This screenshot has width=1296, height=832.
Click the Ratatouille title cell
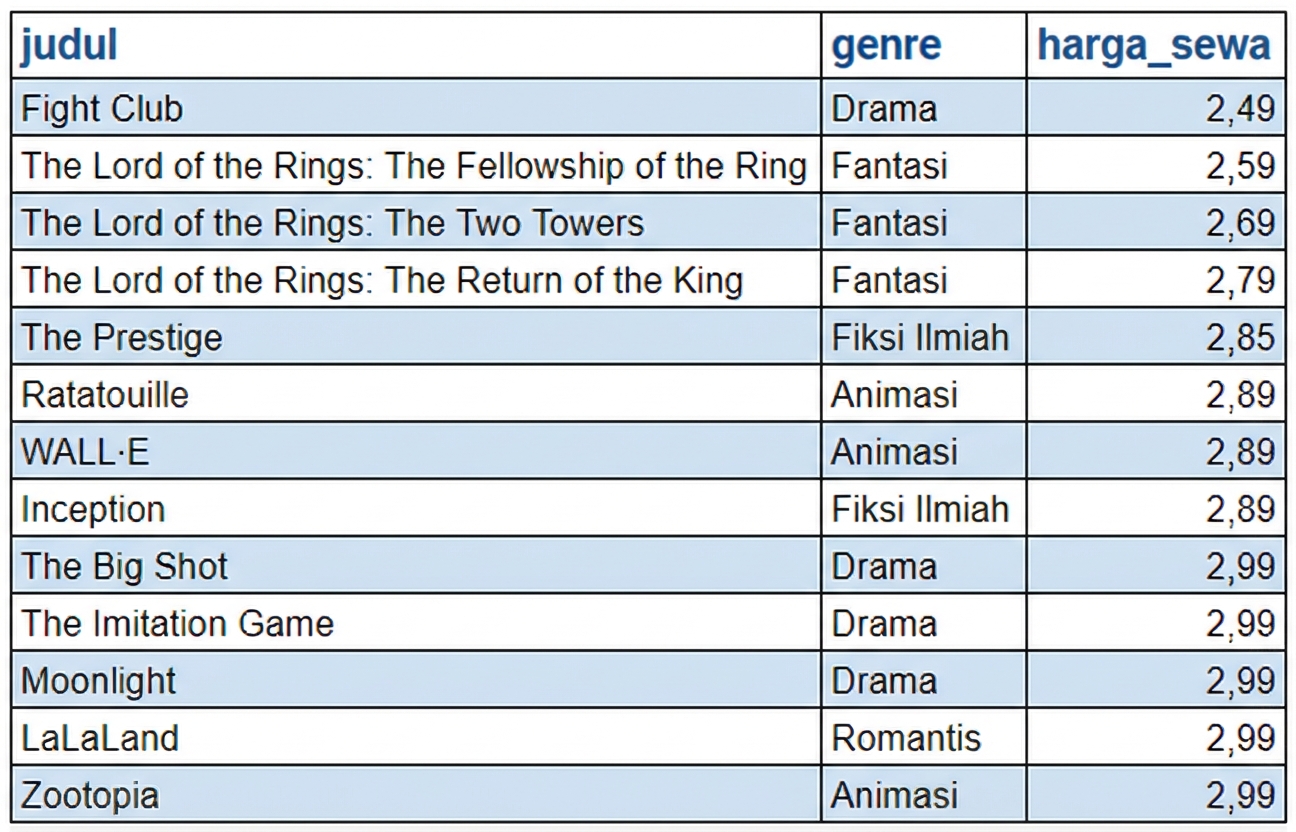[105, 394]
